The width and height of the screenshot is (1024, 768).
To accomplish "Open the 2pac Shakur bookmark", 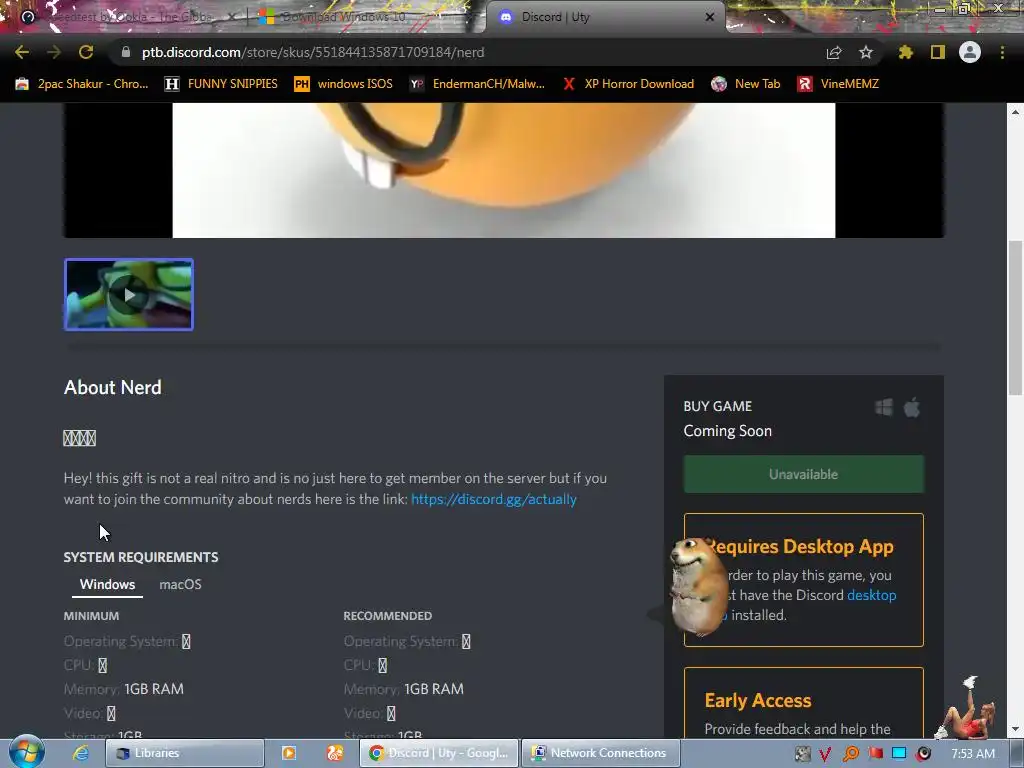I will [82, 84].
